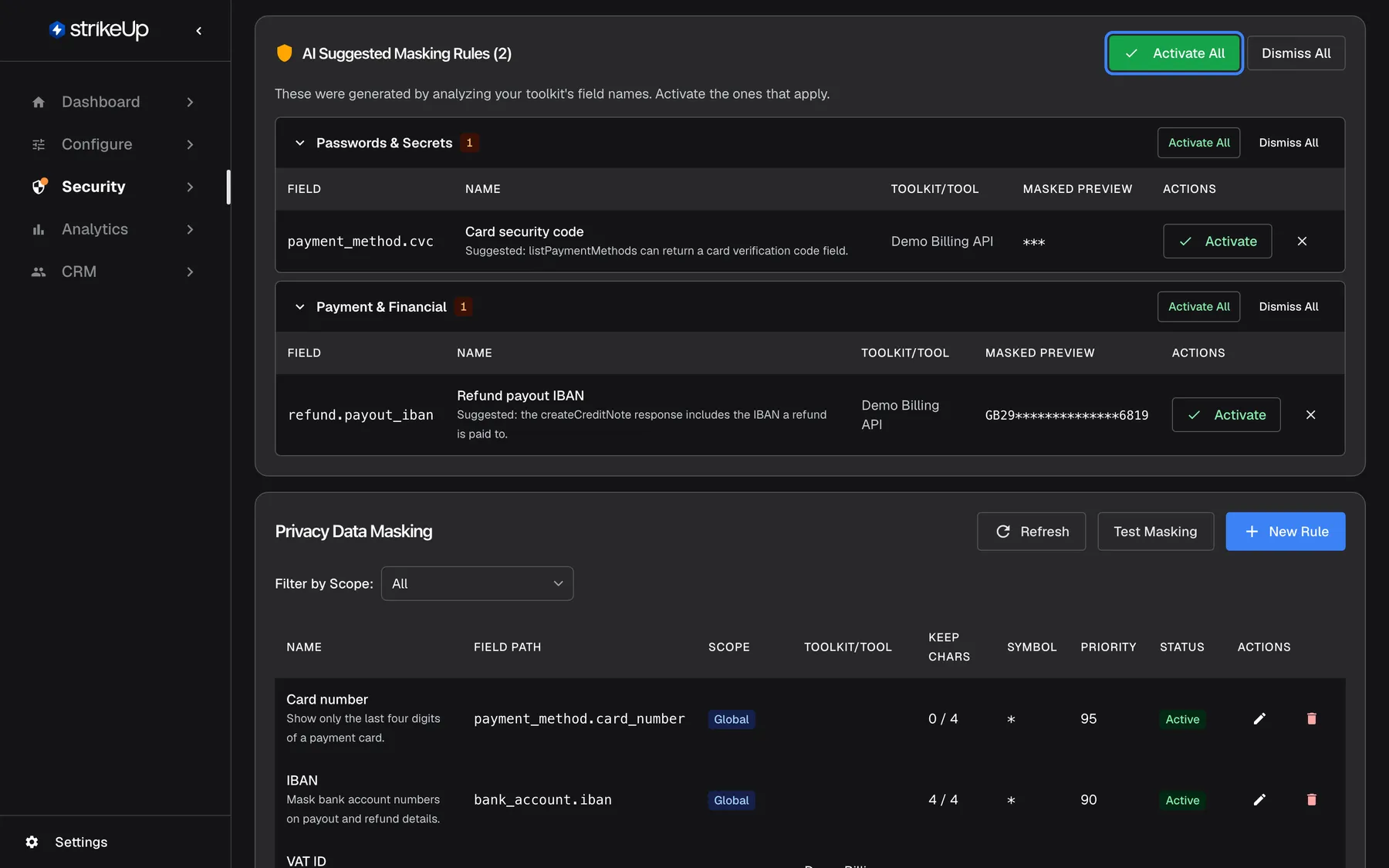1389x868 pixels.
Task: Click the bank_account.iban field path
Action: tap(542, 800)
